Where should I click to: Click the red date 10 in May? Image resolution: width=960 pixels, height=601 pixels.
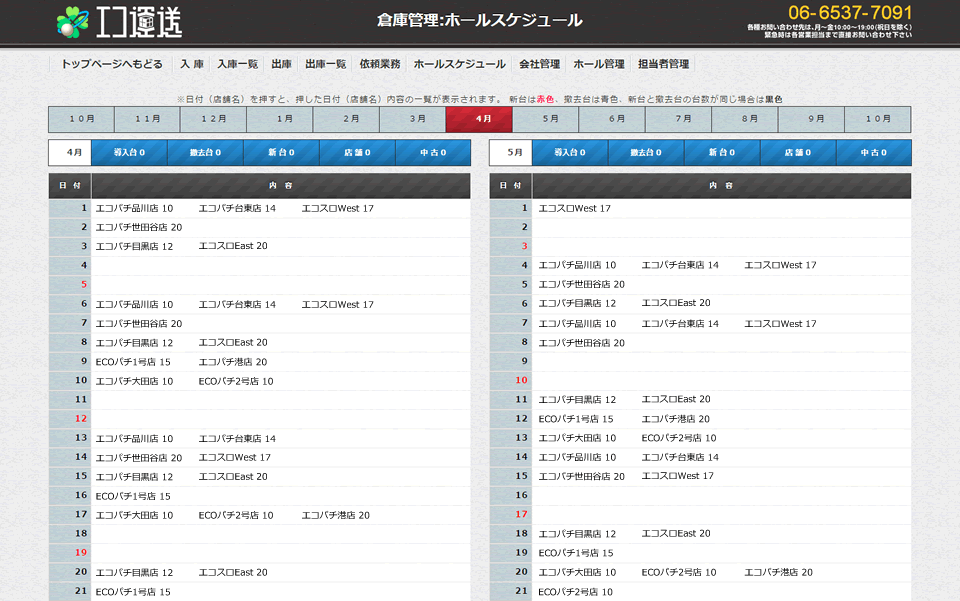[521, 380]
